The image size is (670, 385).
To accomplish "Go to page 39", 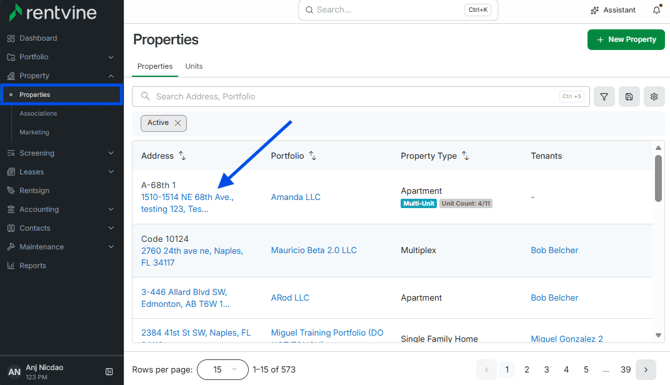I will pos(626,370).
